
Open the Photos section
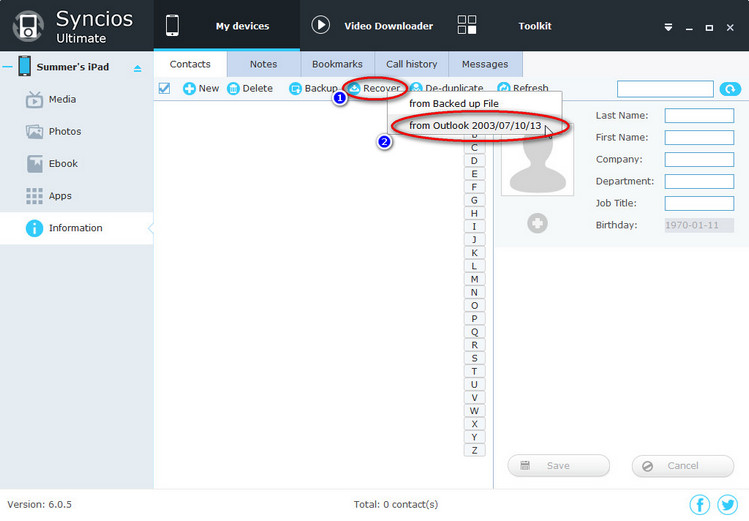point(65,131)
